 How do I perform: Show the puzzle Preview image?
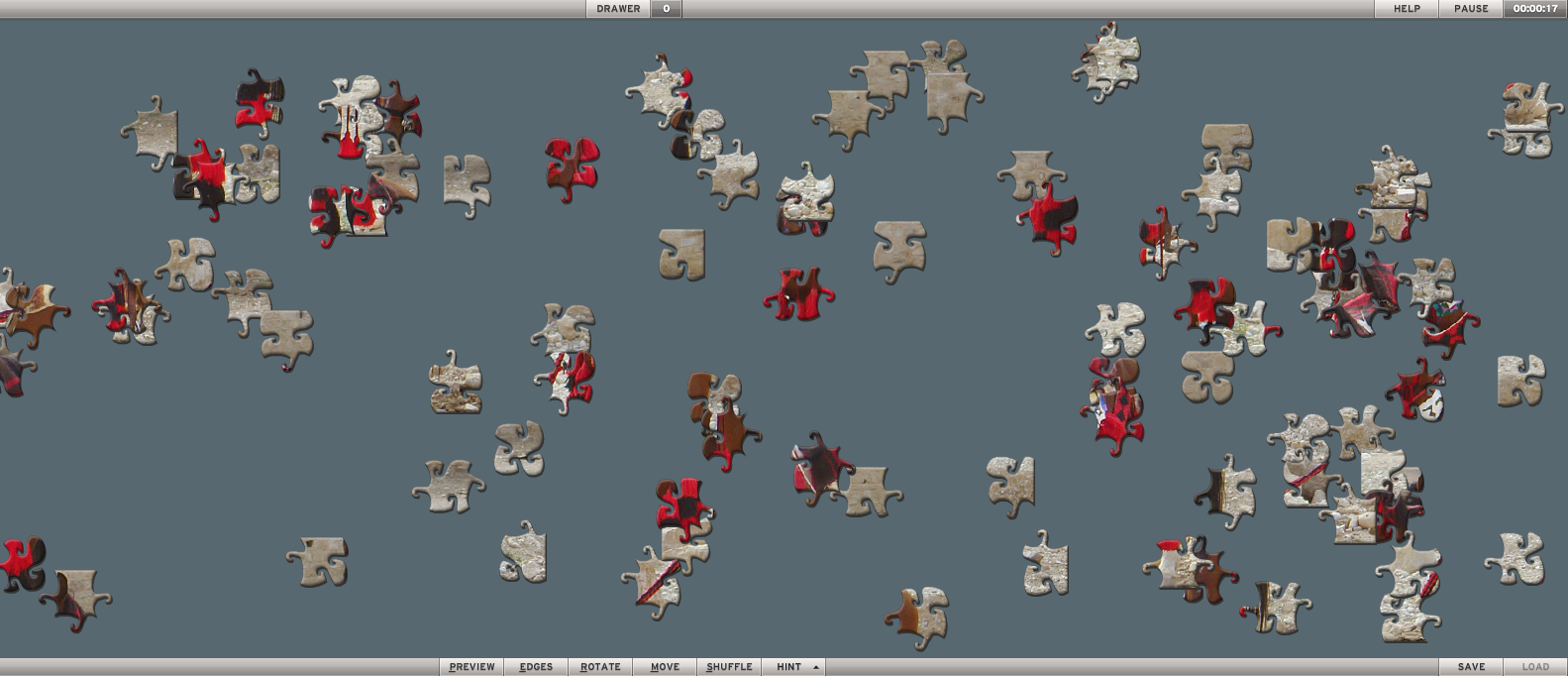point(471,667)
